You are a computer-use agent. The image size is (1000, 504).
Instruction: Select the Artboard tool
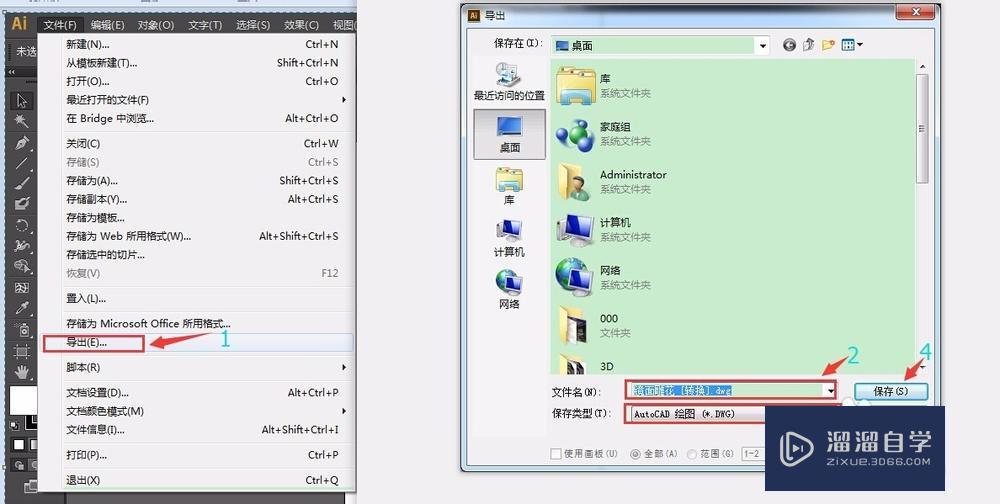[22, 351]
